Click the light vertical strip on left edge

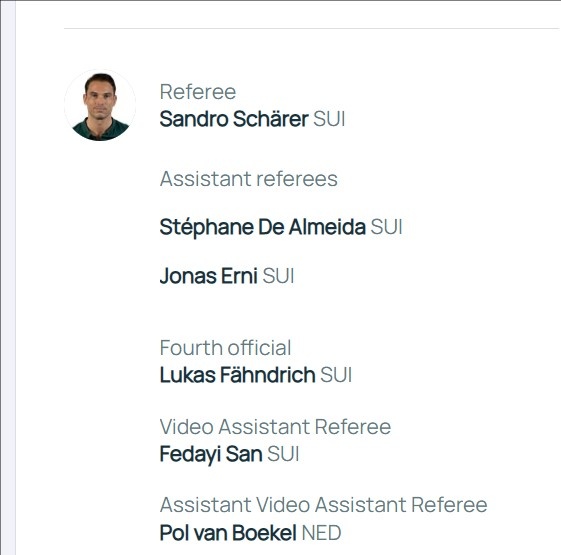(x=8, y=278)
